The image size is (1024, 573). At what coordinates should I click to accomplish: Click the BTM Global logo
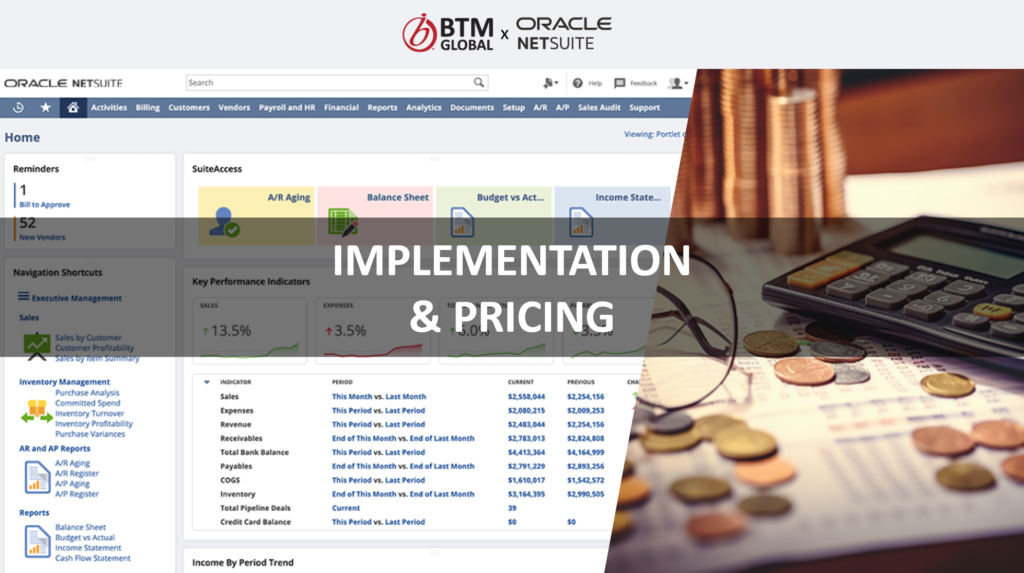pos(447,33)
